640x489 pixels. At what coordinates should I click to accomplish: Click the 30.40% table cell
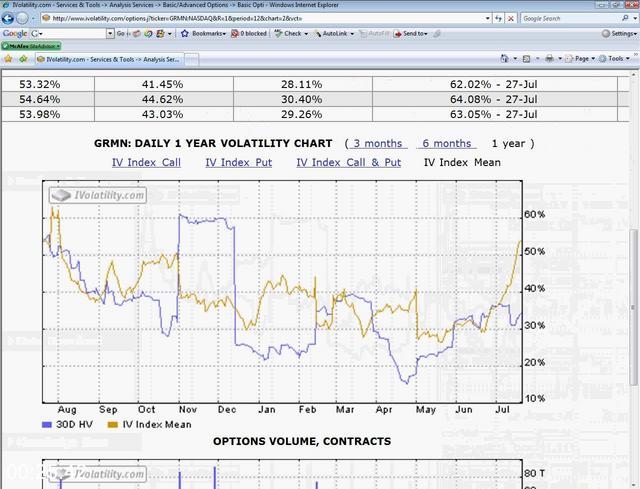pos(301,99)
